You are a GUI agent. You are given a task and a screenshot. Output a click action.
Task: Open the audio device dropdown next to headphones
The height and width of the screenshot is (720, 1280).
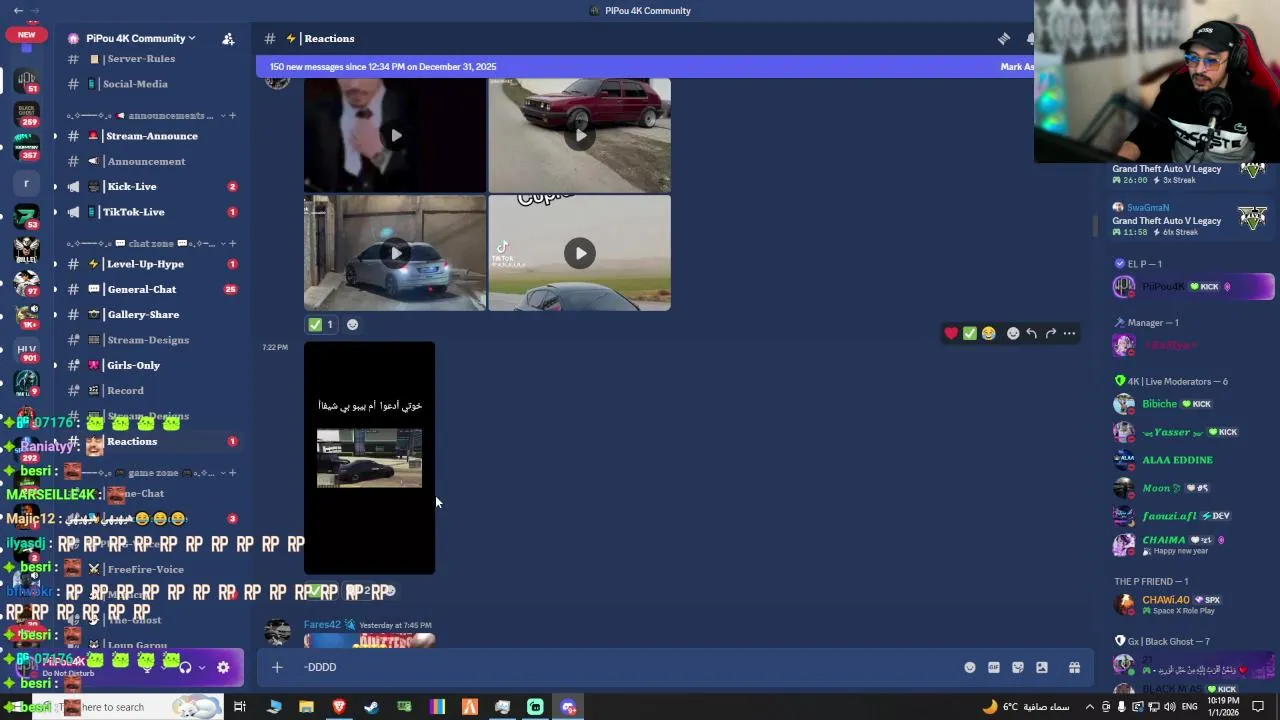pyautogui.click(x=201, y=667)
